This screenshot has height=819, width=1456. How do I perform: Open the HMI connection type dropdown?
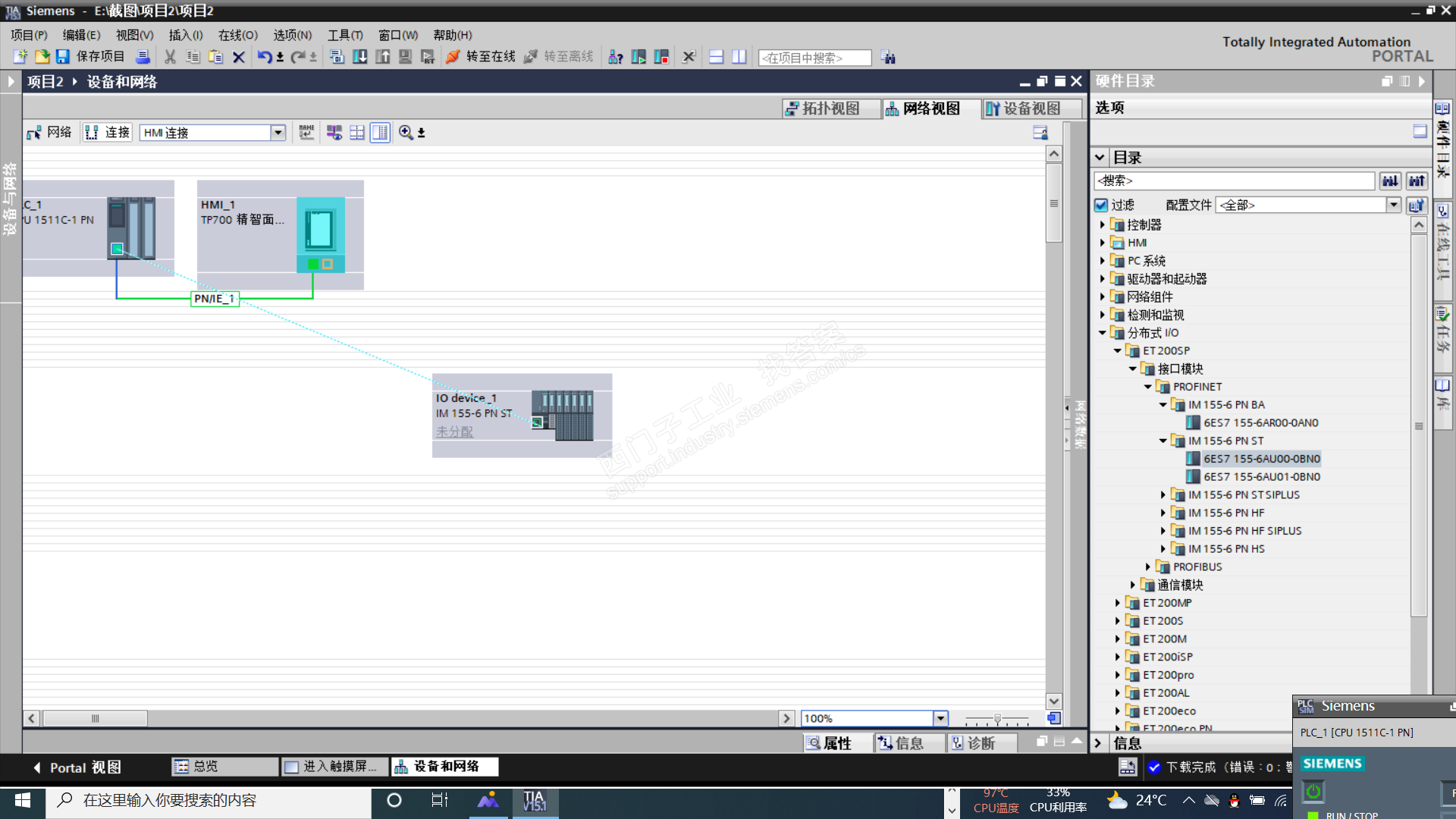(x=278, y=133)
